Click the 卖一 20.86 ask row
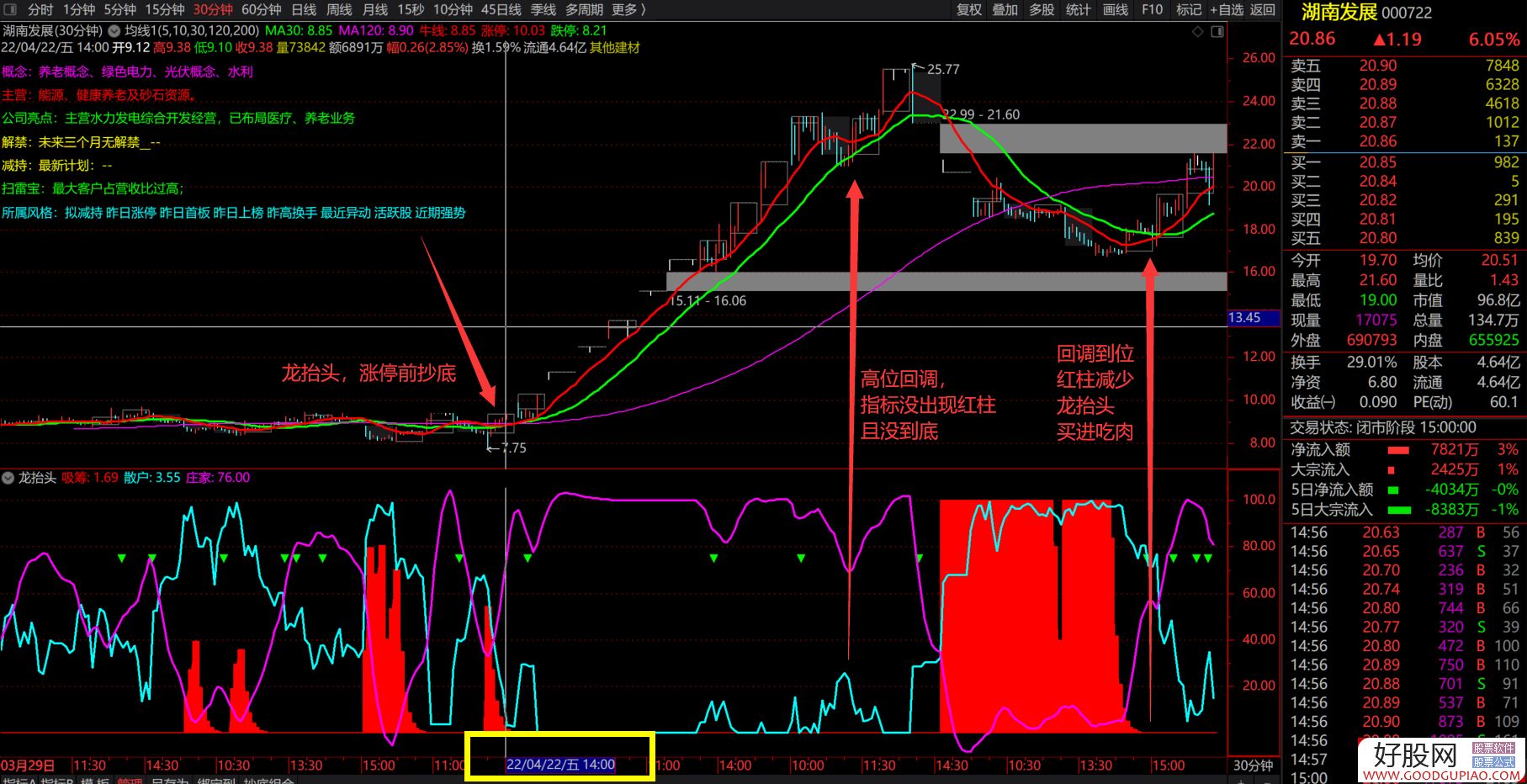Screen dimensions: 1527x784 pos(1404,141)
